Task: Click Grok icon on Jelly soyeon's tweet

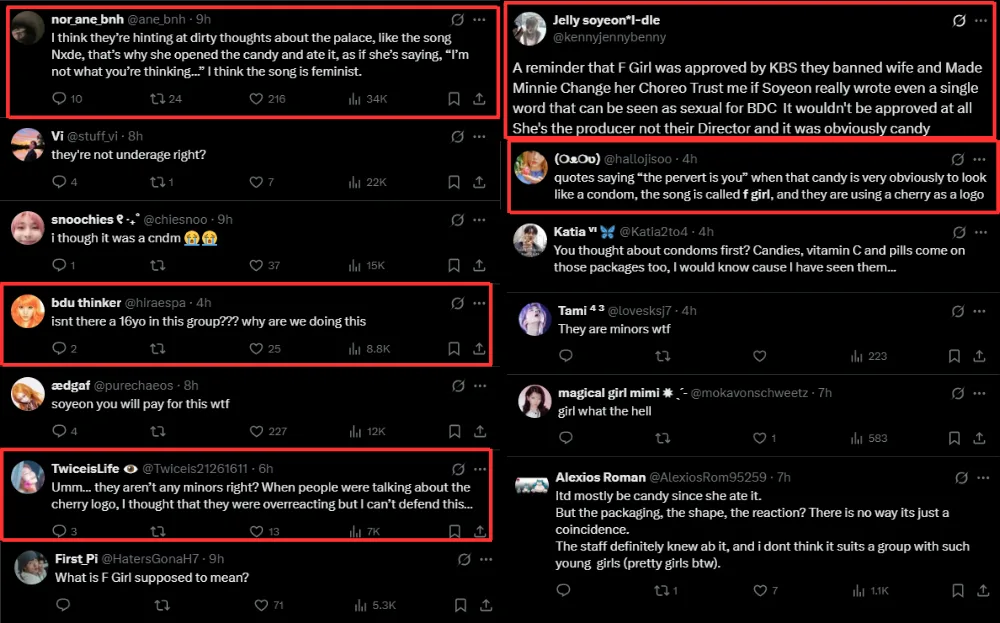Action: click(x=958, y=21)
